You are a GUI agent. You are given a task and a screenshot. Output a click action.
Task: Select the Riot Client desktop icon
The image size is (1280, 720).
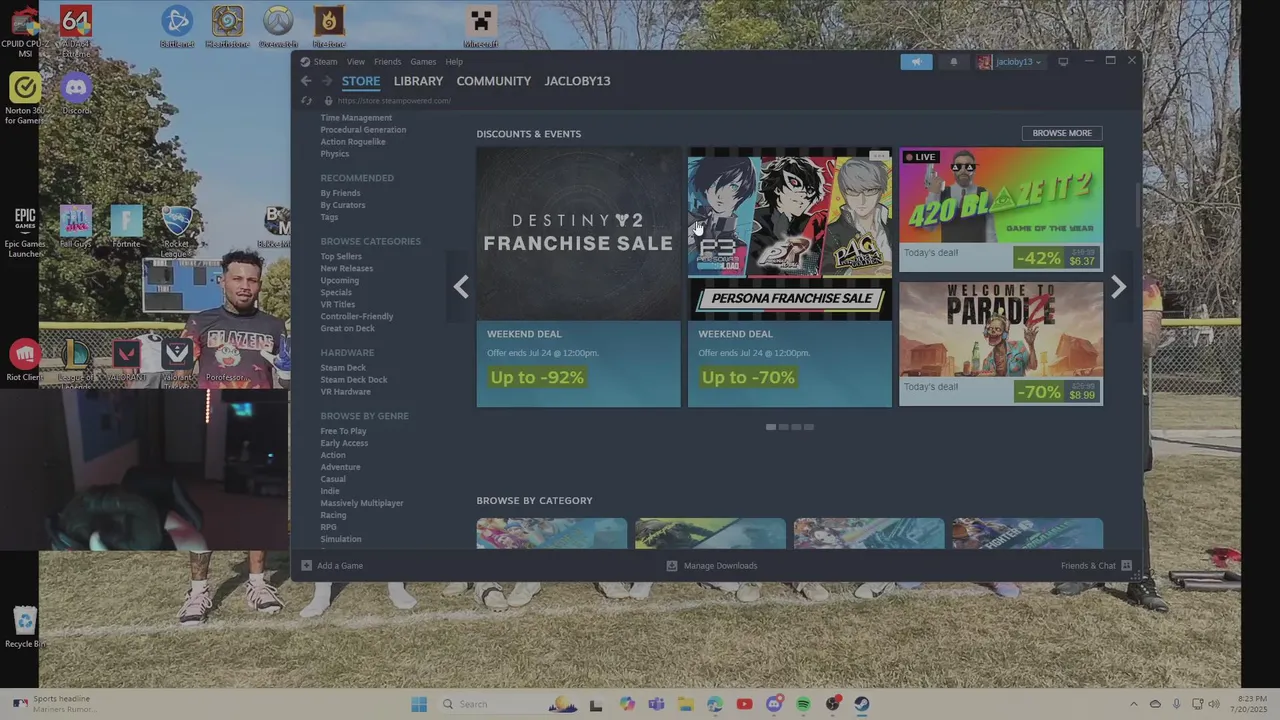click(25, 360)
